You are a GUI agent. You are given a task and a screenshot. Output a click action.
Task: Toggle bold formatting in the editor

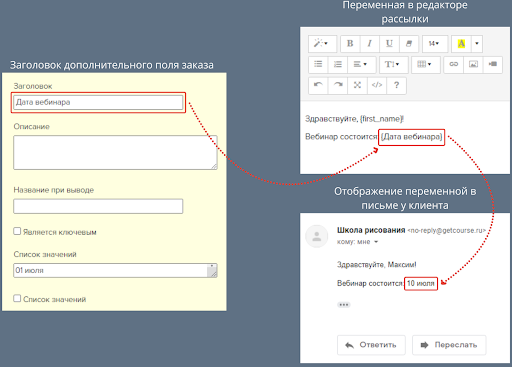coord(350,44)
